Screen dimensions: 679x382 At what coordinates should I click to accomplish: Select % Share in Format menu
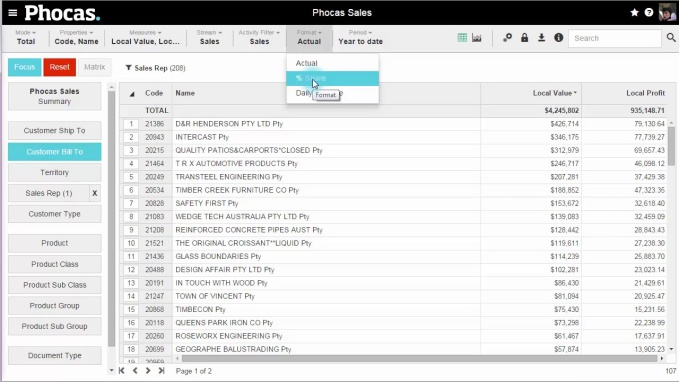(x=332, y=78)
